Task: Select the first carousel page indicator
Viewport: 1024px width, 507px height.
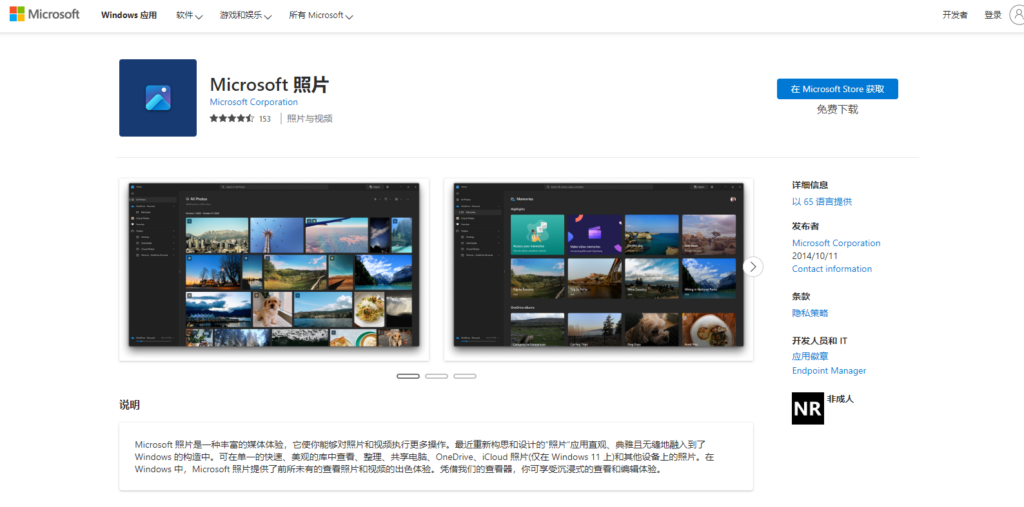Action: click(x=408, y=376)
